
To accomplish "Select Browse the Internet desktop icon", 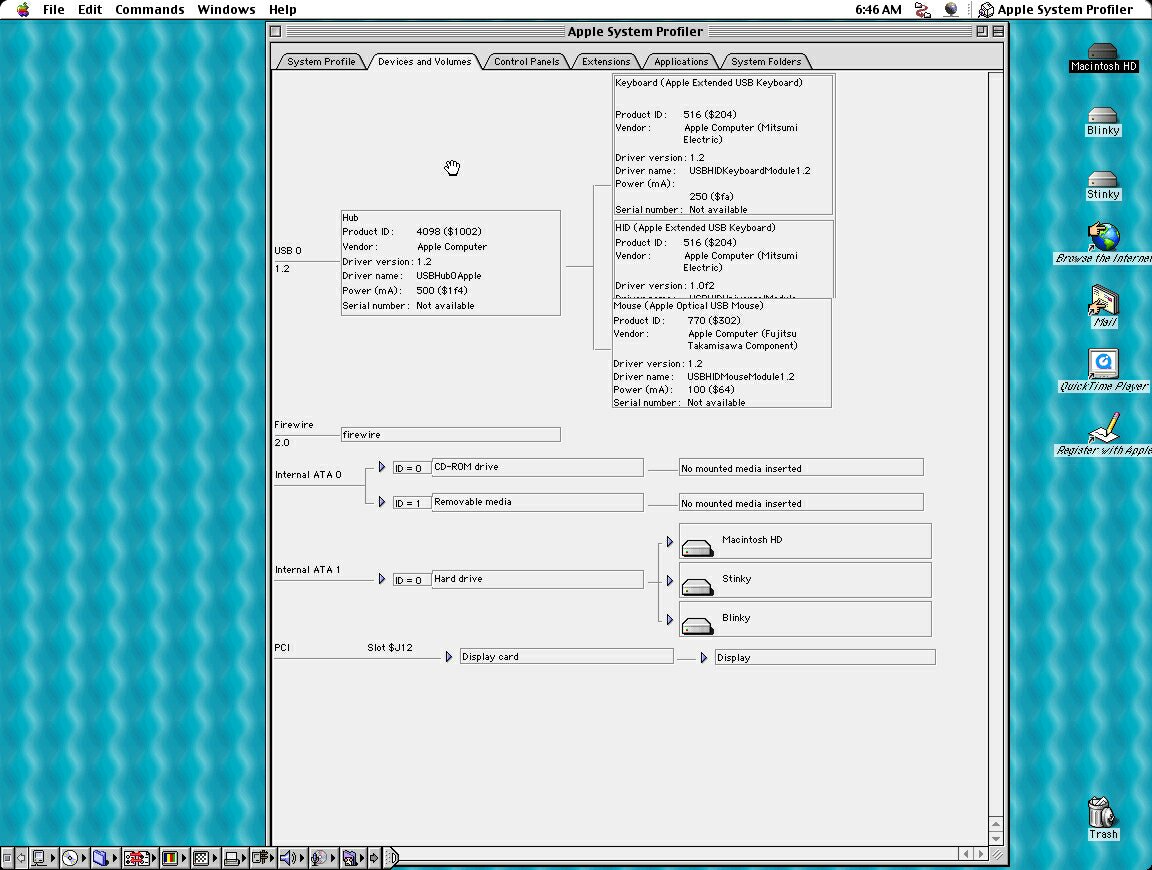I will coord(1103,242).
